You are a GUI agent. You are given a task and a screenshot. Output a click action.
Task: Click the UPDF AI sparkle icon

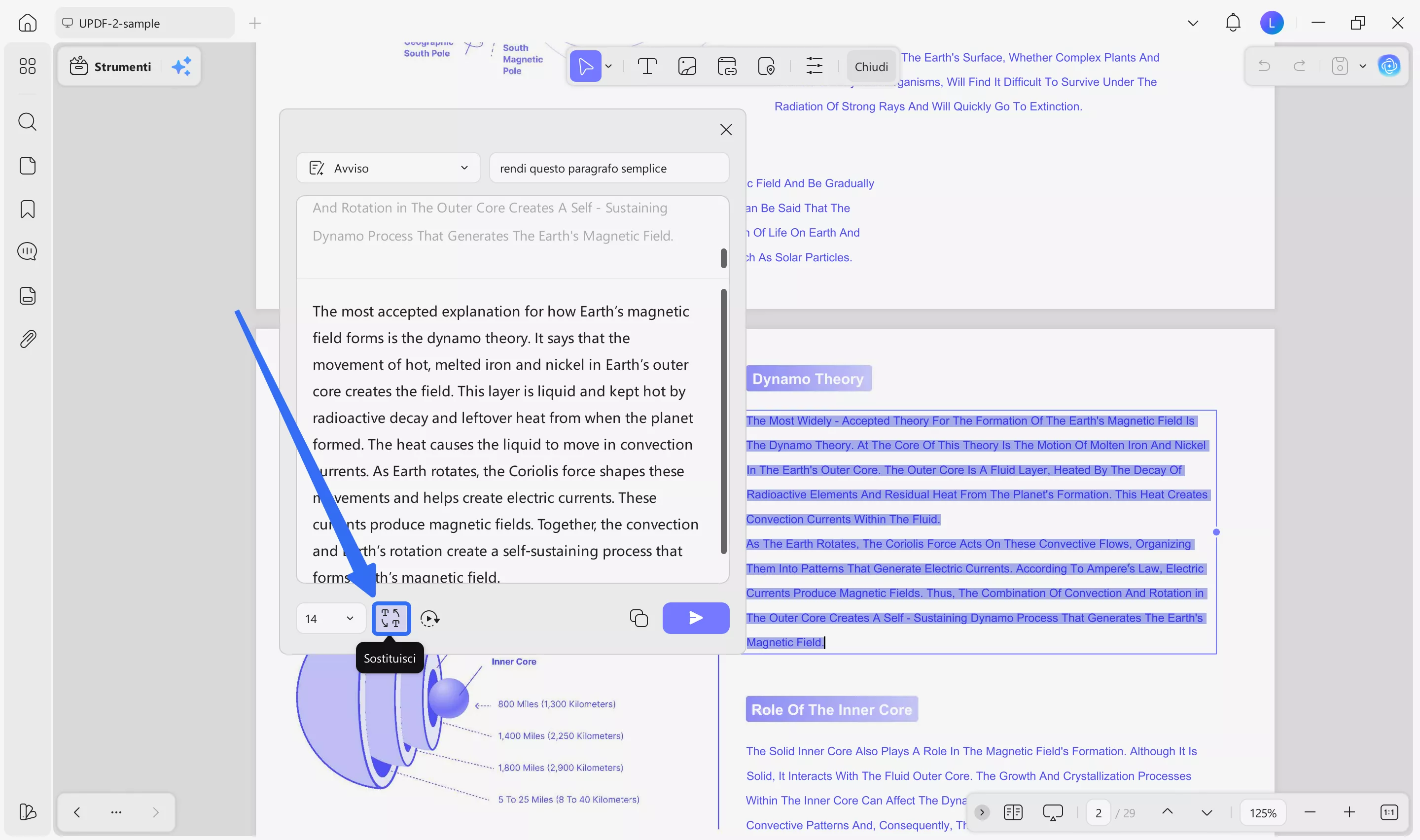[x=181, y=66]
